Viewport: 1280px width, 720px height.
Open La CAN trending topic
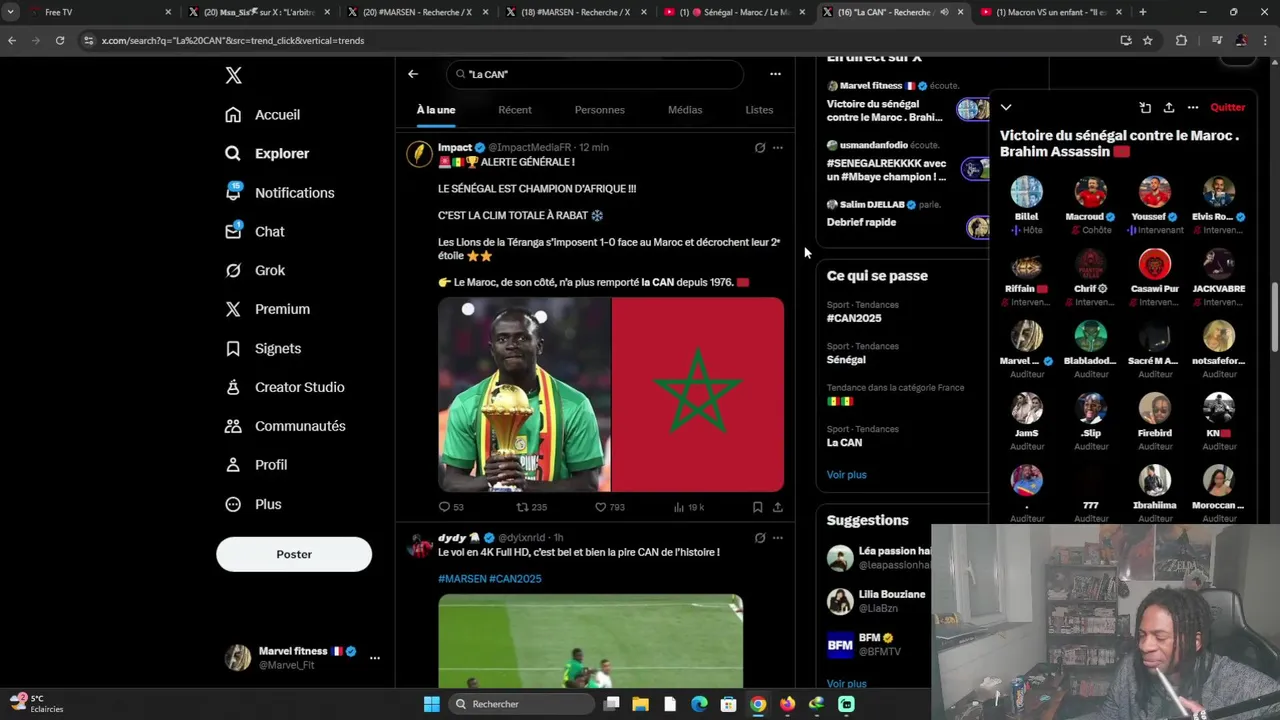pyautogui.click(x=844, y=442)
